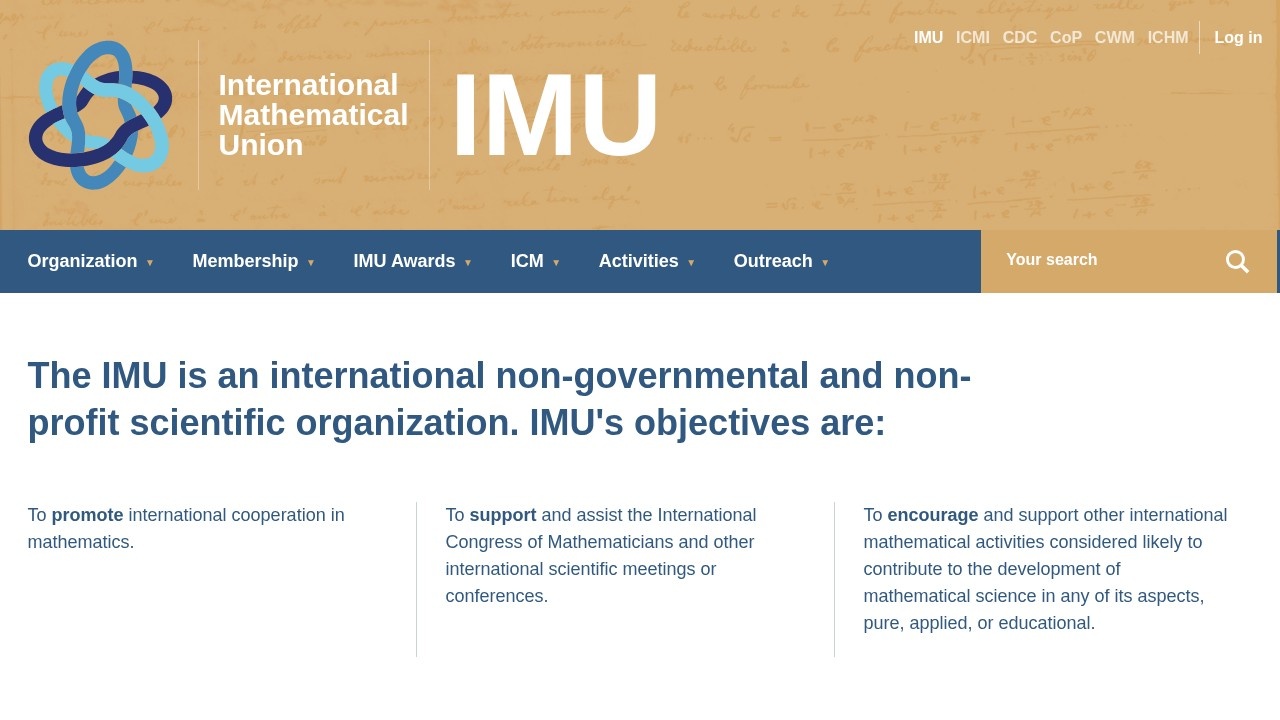
Task: Click the IMU knot logo icon
Action: coord(100,115)
